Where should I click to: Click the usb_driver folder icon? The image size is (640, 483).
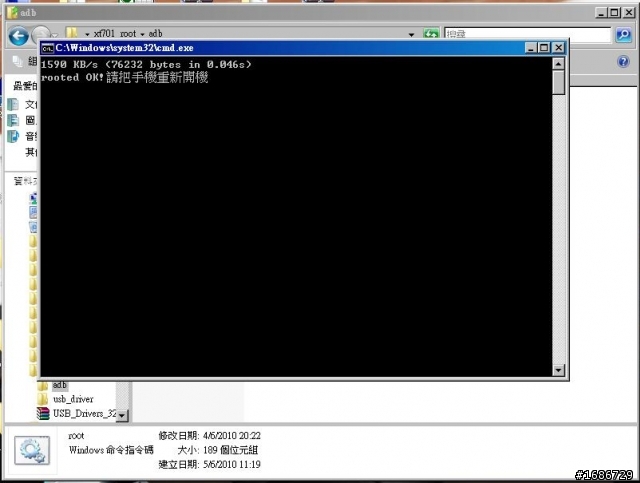pos(42,399)
